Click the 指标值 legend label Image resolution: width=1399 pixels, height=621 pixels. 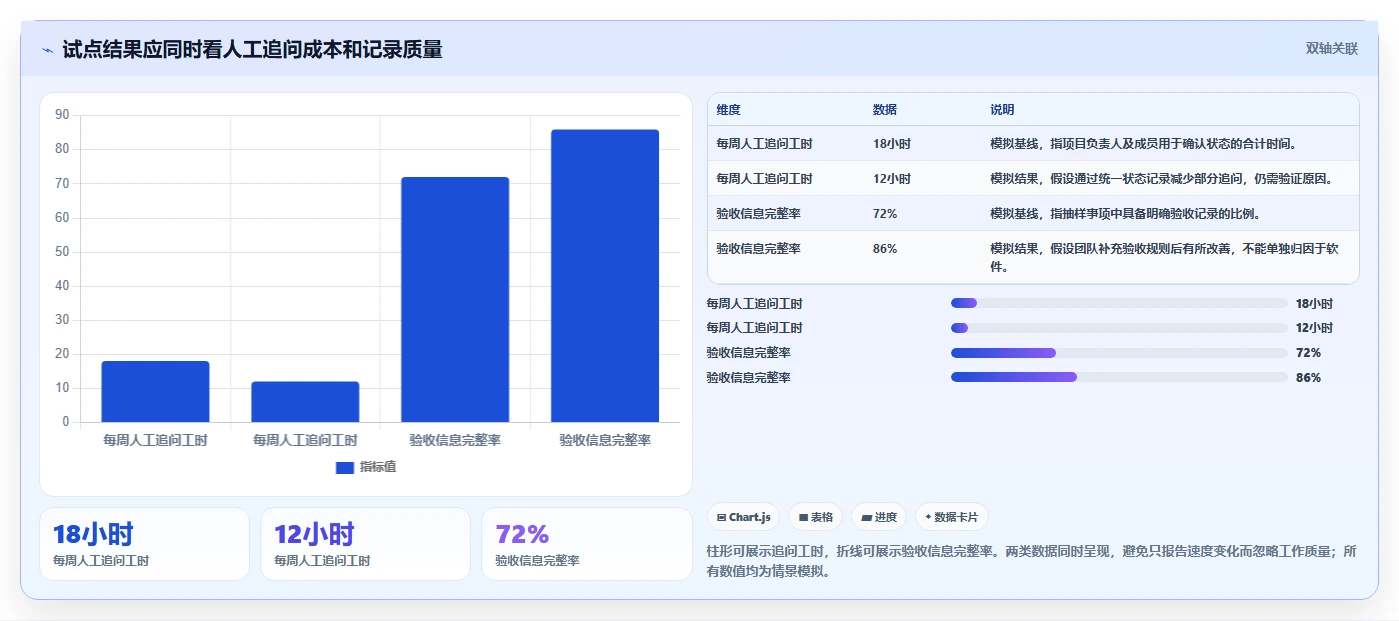[x=378, y=467]
